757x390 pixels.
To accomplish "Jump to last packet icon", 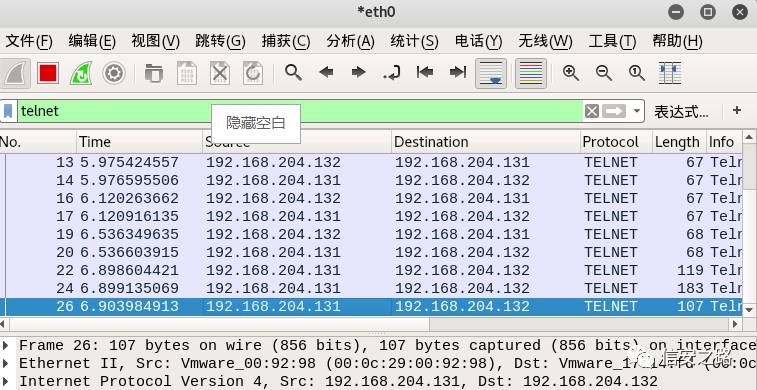I will [458, 73].
